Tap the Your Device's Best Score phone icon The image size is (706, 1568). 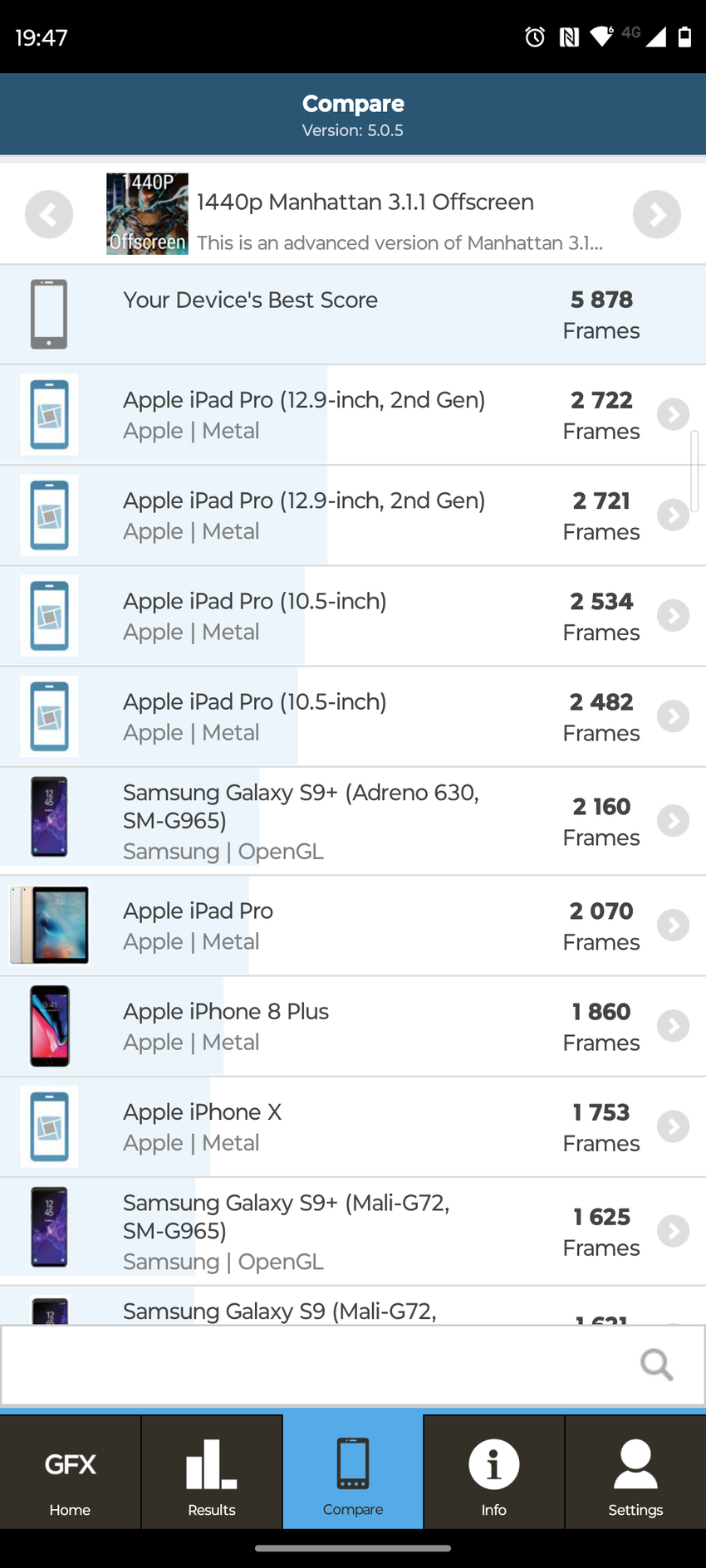[49, 314]
